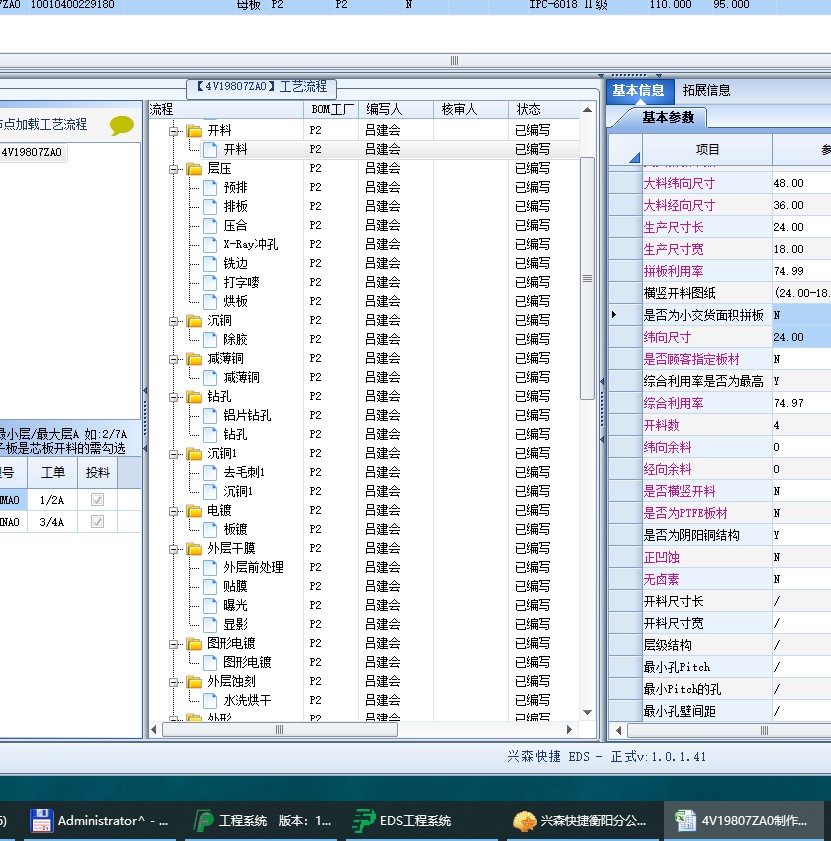The width and height of the screenshot is (831, 841).
Task: Click the X-Ray冲孔 document icon
Action: tap(210, 245)
